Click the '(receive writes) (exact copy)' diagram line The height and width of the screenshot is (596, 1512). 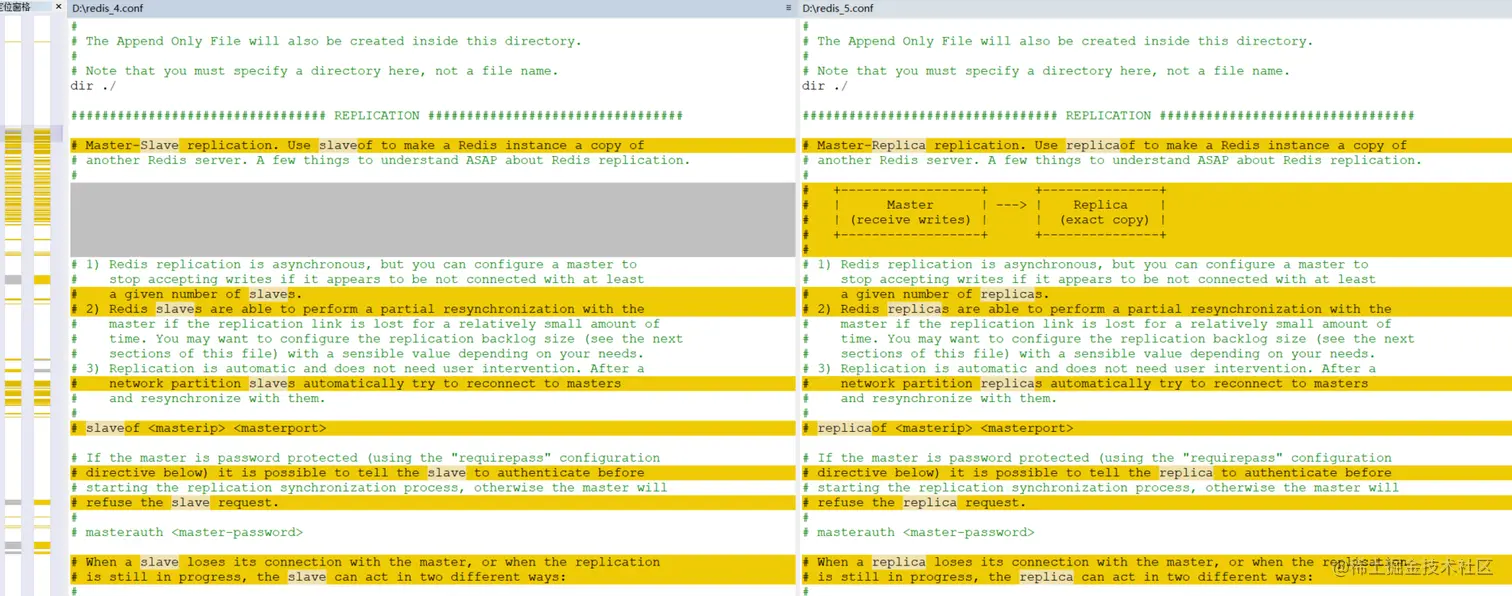click(x=1157, y=220)
